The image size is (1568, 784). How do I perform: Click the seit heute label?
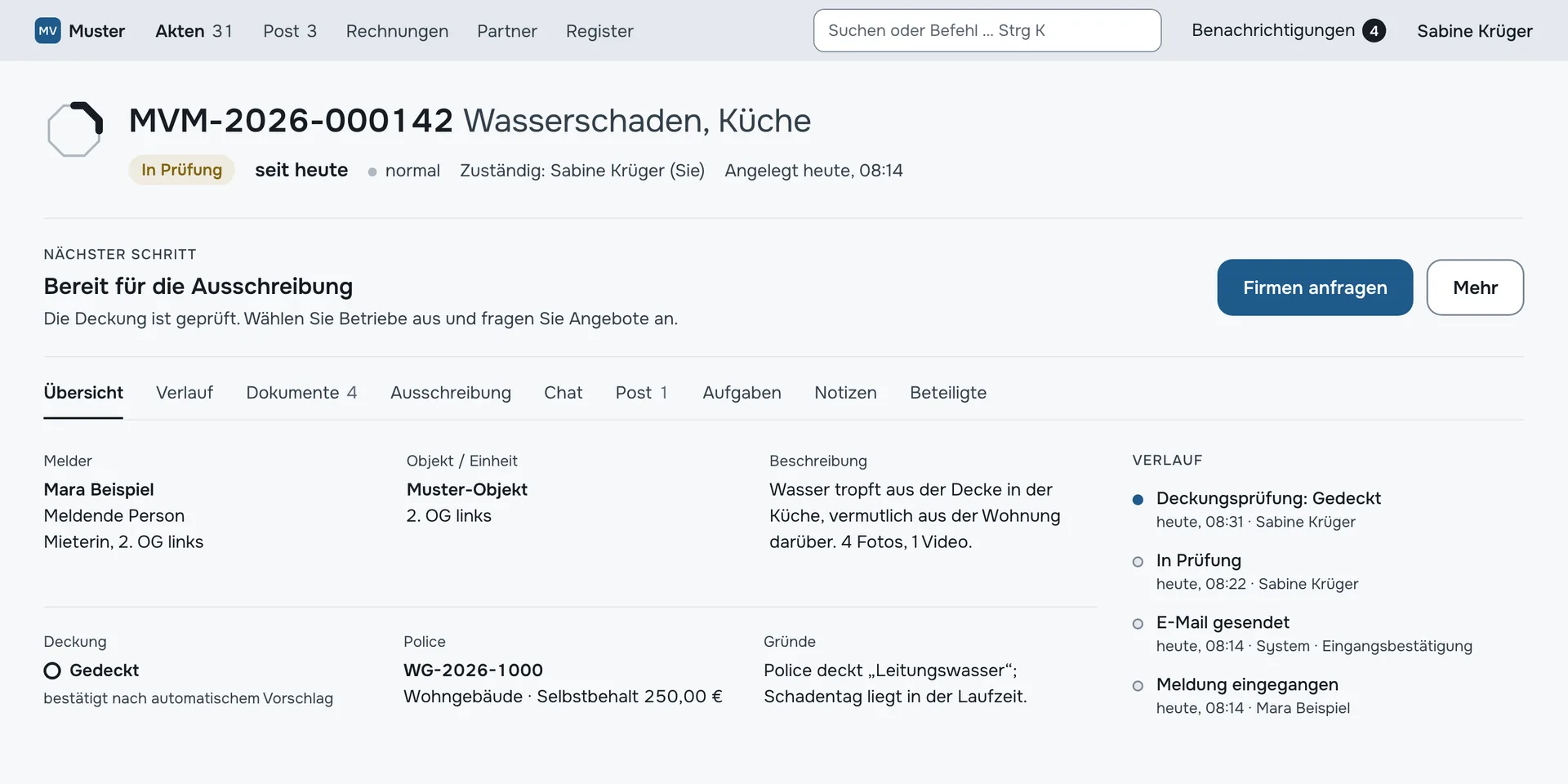[301, 170]
